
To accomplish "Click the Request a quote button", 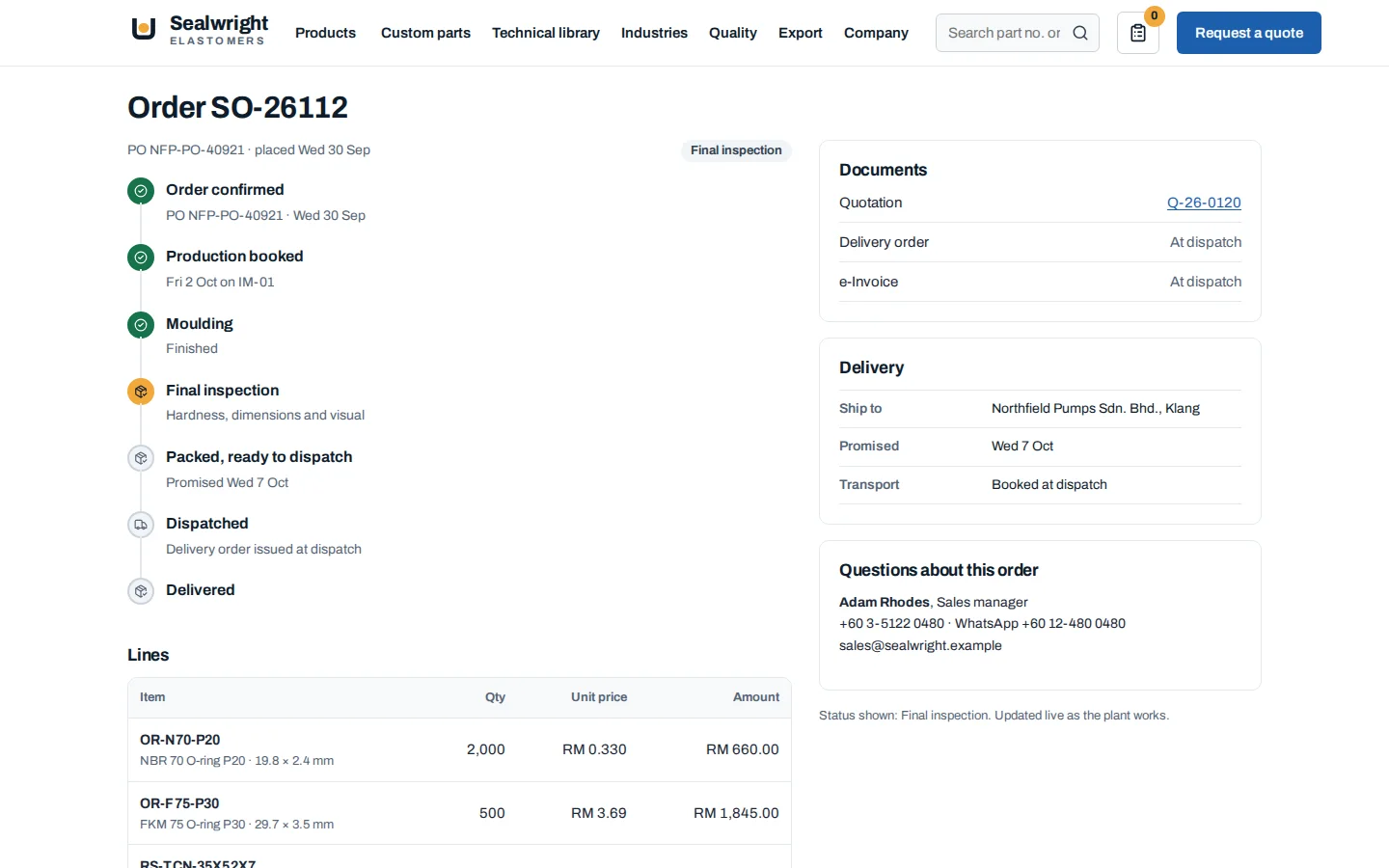I will coord(1249,33).
